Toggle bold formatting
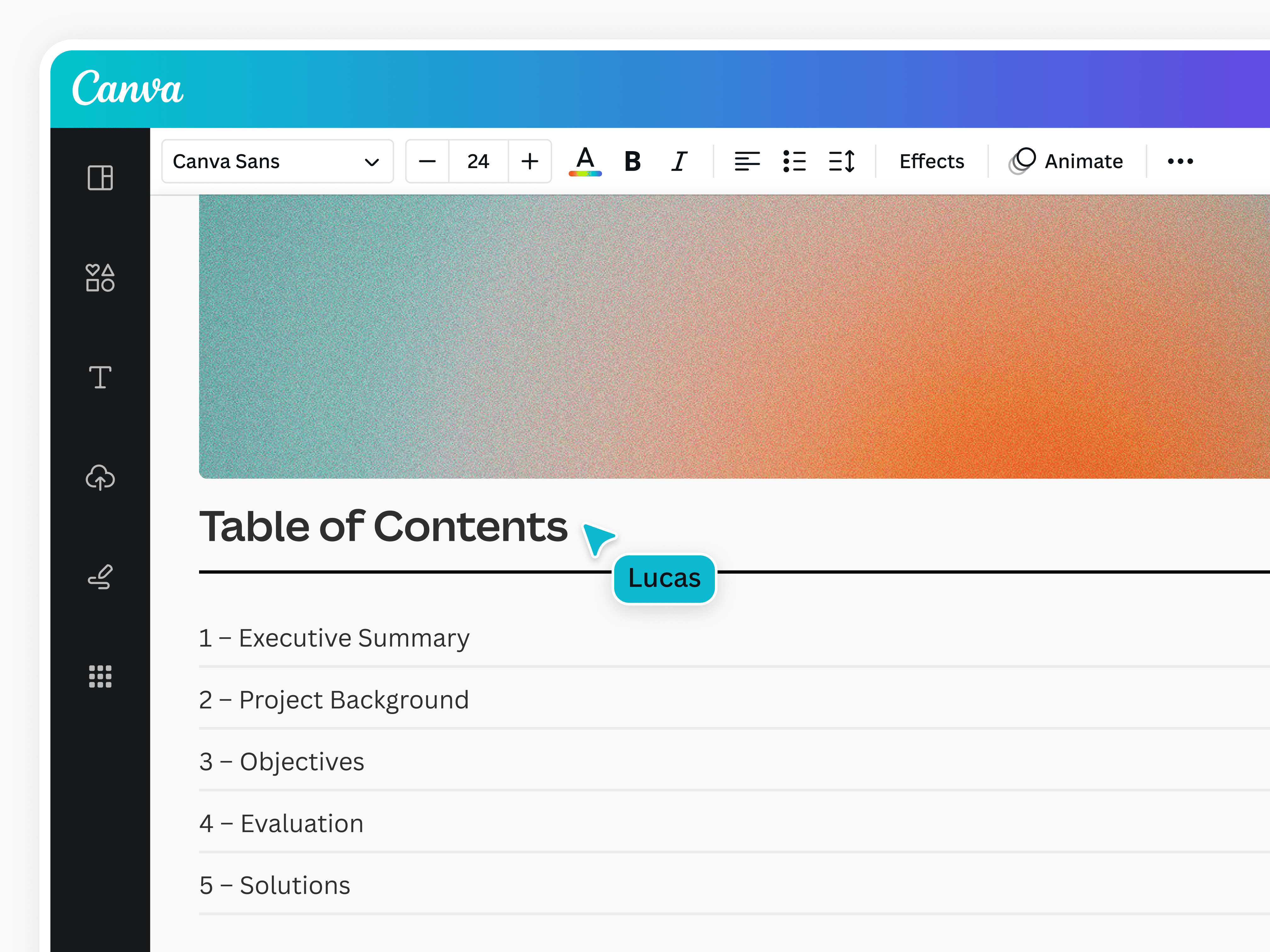This screenshot has height=952, width=1270. [x=632, y=162]
